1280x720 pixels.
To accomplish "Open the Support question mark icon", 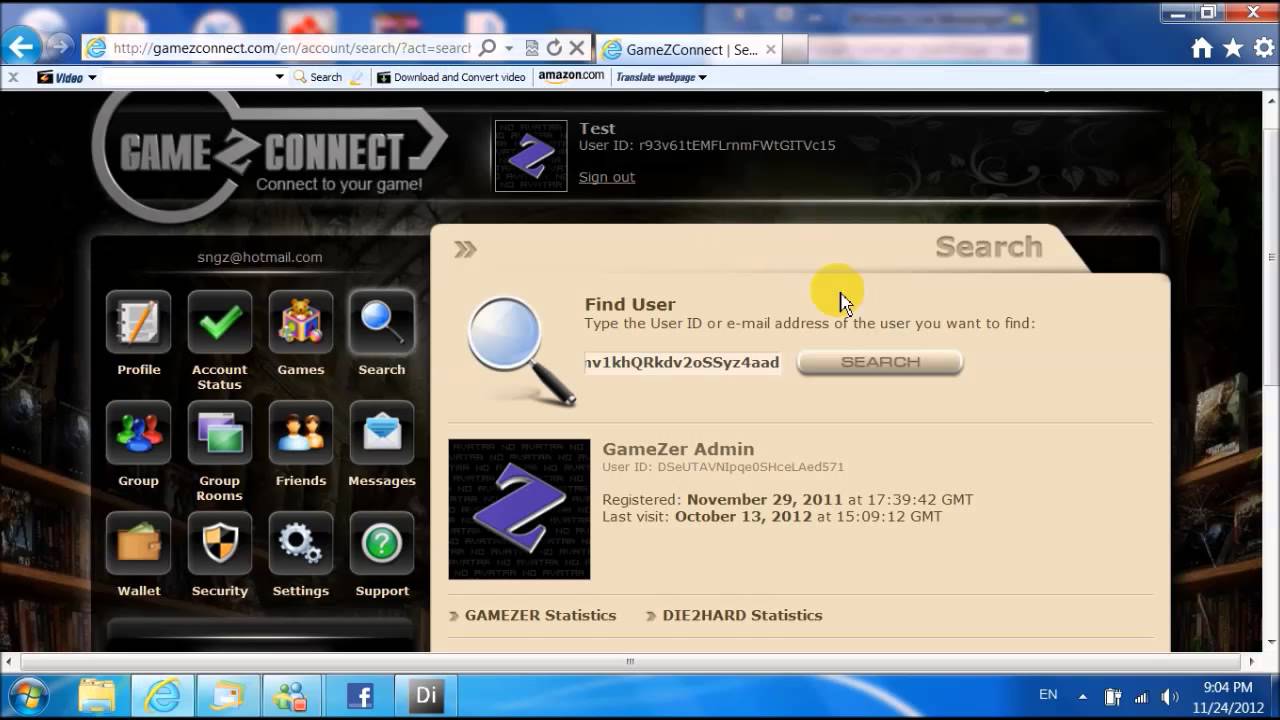I will point(382,544).
